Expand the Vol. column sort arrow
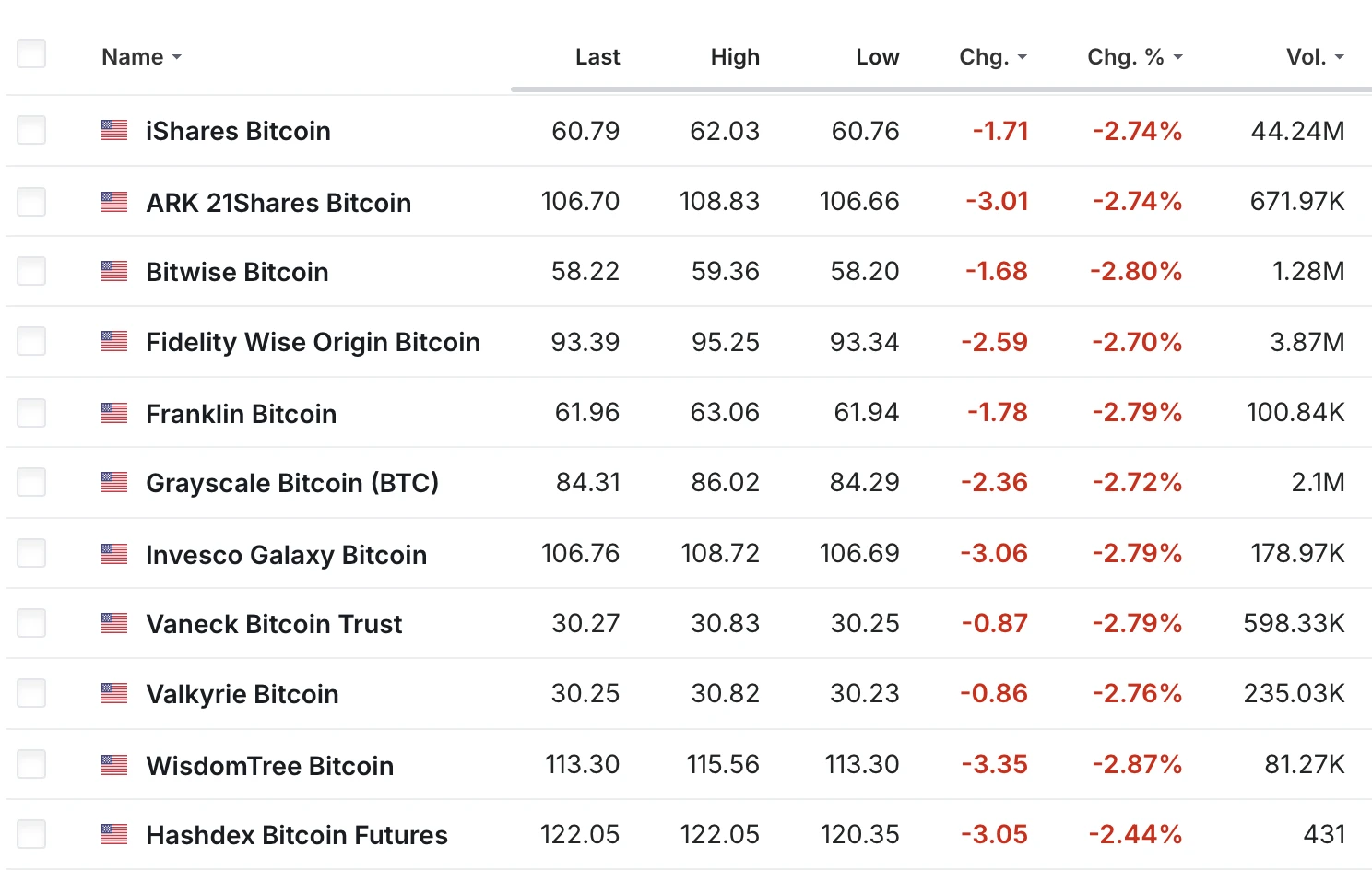 click(x=1339, y=58)
